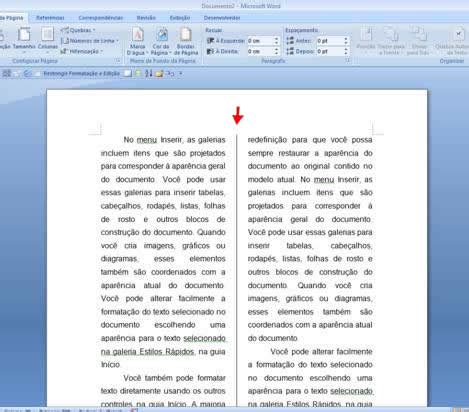Click the yellow folder icon in quick toolbar
The width and height of the screenshot is (469, 412).
(x=159, y=73)
